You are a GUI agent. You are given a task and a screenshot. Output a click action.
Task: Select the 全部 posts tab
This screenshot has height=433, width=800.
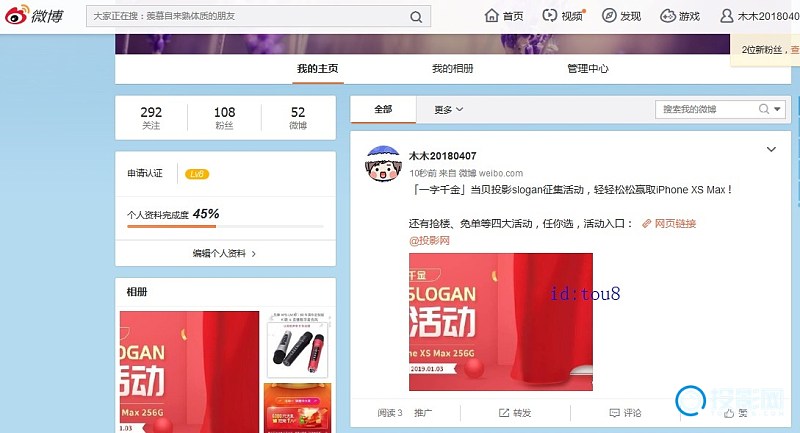coord(383,110)
